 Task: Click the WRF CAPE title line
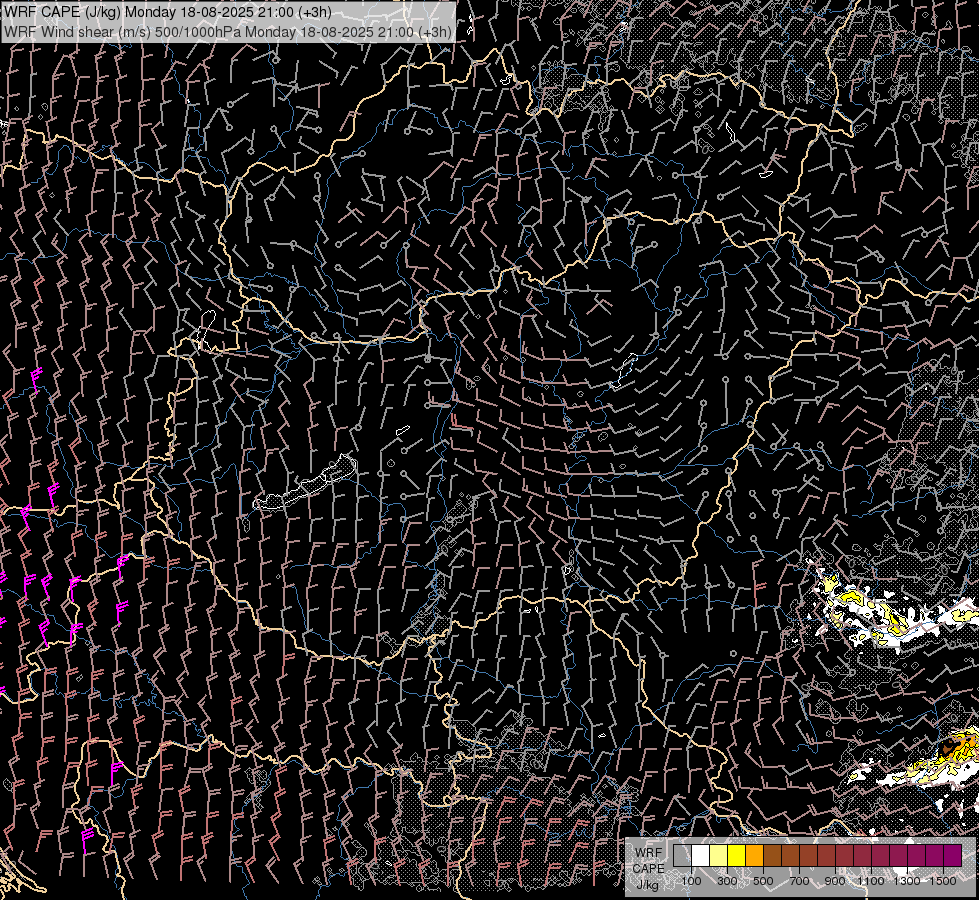click(x=167, y=12)
